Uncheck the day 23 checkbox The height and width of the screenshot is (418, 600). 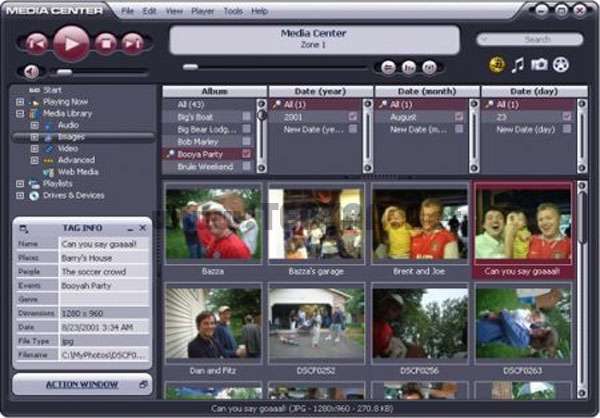567,116
